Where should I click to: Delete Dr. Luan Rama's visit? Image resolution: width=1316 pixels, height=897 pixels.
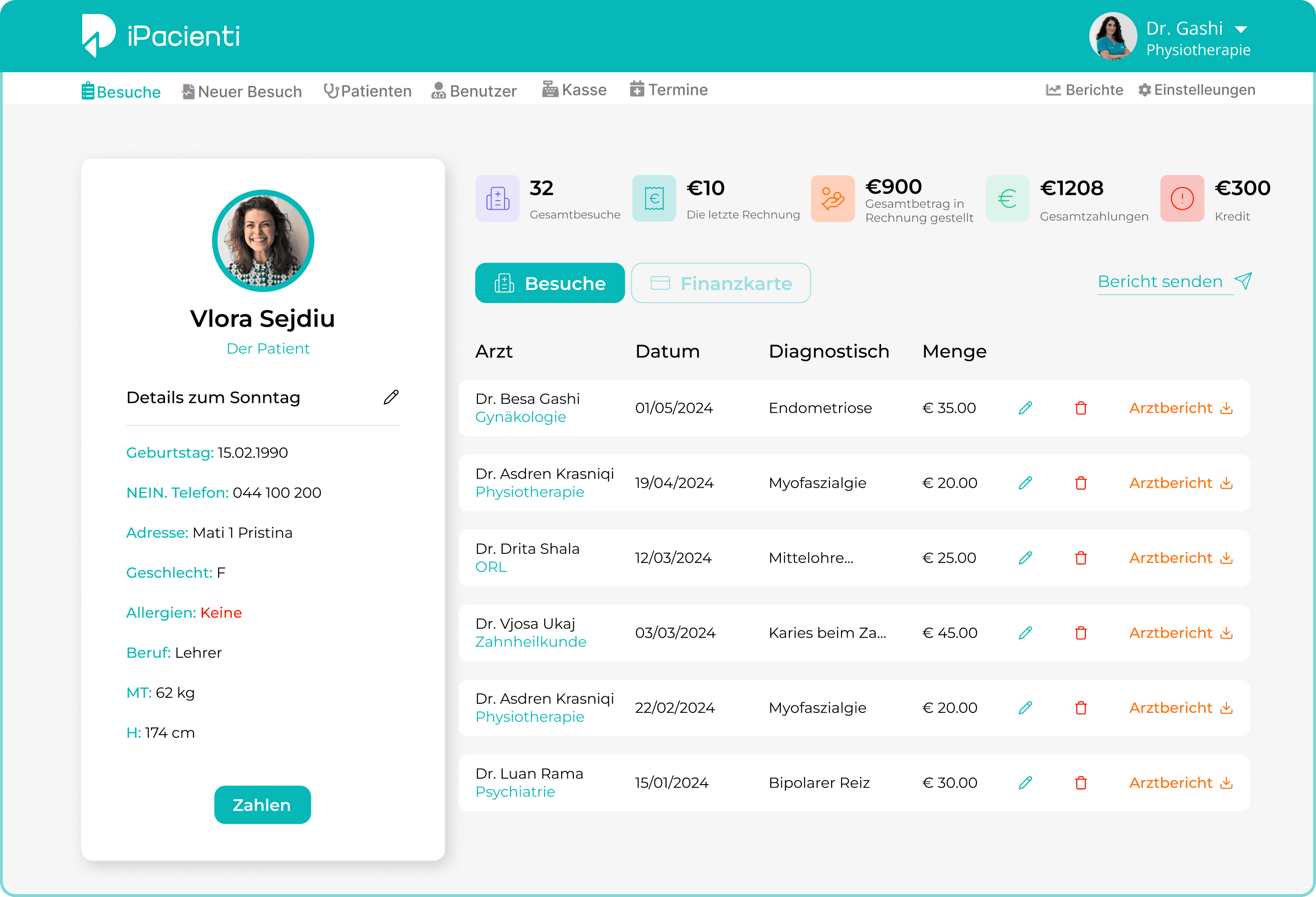1080,783
